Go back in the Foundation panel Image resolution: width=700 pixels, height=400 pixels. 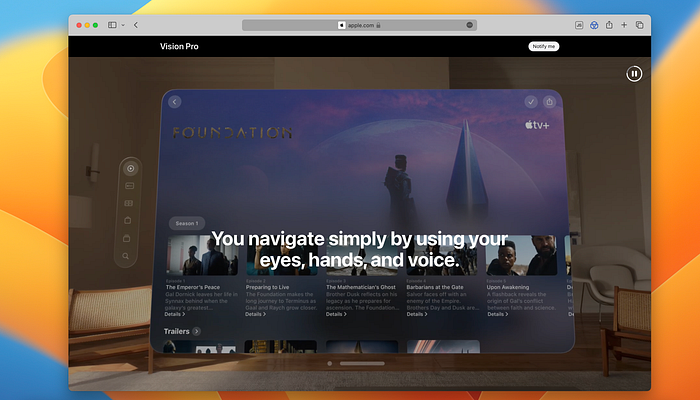[175, 102]
